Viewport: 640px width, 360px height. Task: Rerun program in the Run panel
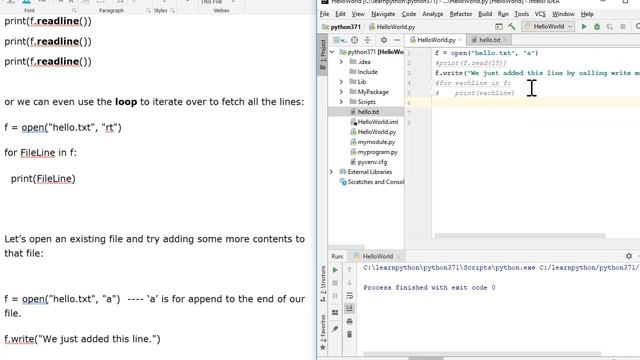(335, 270)
